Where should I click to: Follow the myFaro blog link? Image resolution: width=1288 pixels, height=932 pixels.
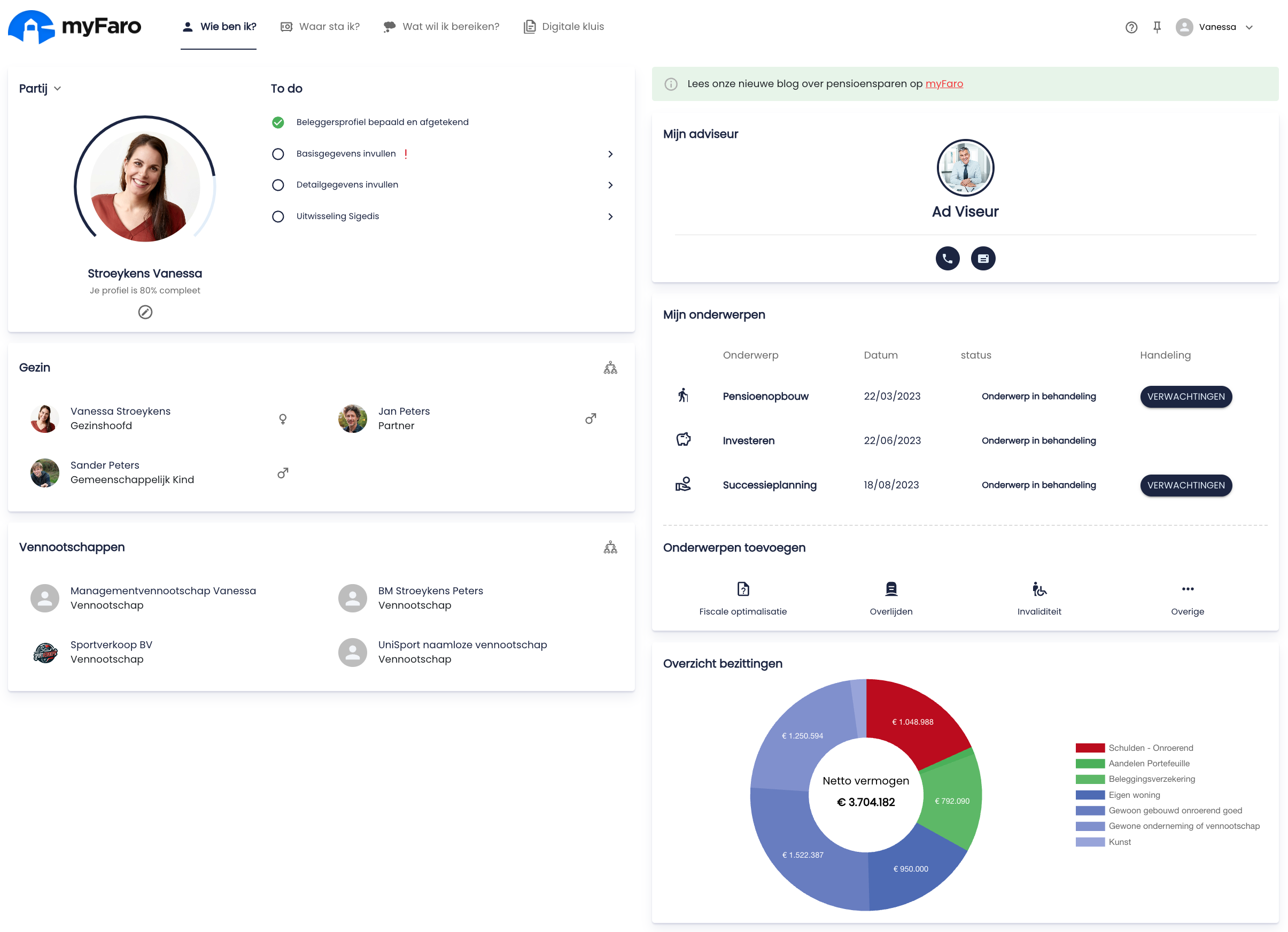(x=944, y=84)
